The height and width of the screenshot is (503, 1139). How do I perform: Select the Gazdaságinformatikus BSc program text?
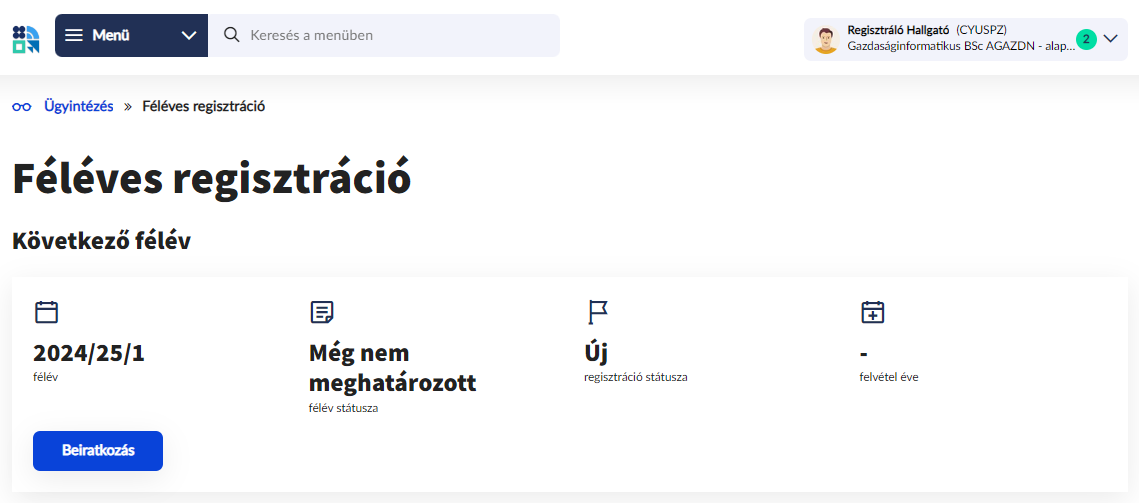click(960, 47)
